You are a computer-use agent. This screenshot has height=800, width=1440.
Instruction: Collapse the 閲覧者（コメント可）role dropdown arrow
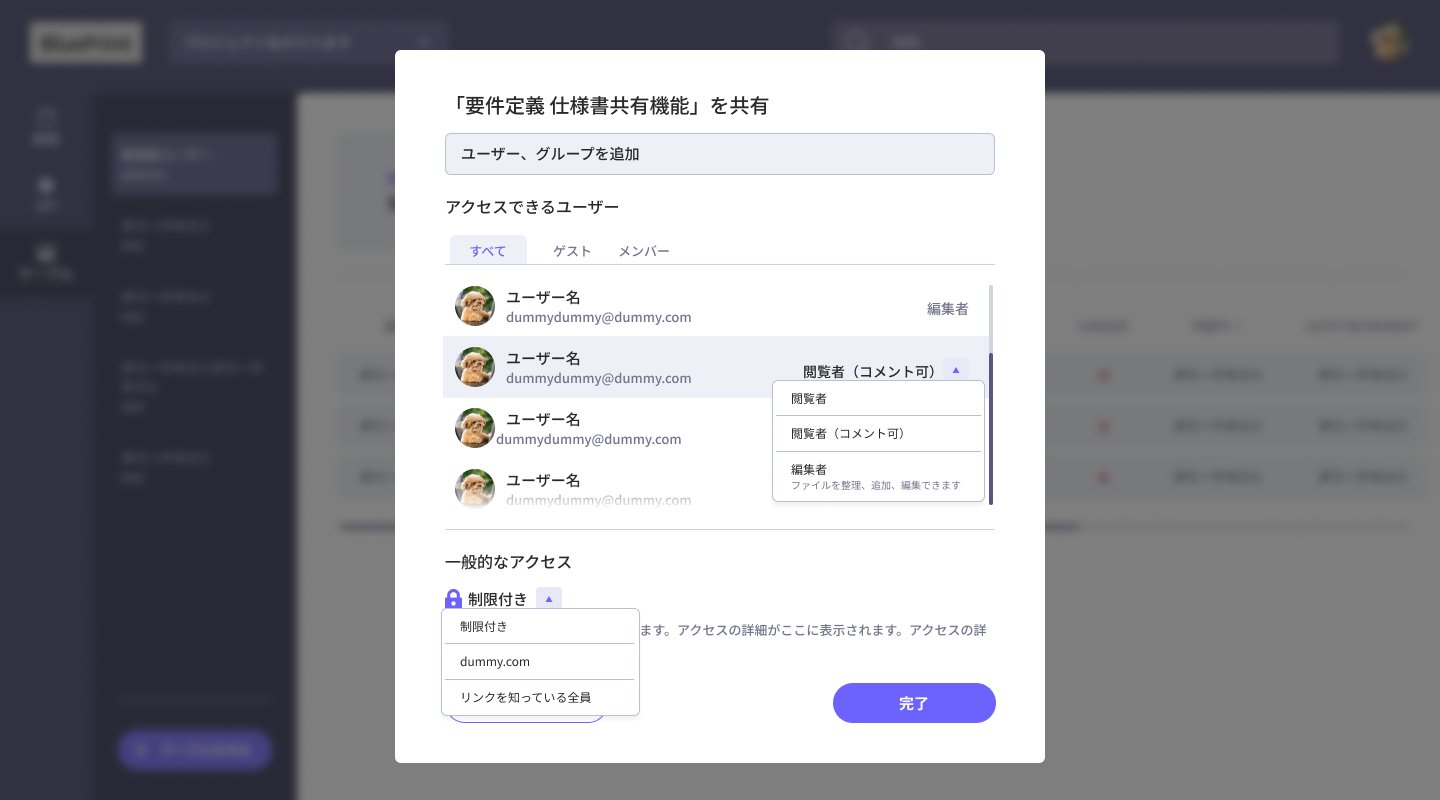(956, 370)
